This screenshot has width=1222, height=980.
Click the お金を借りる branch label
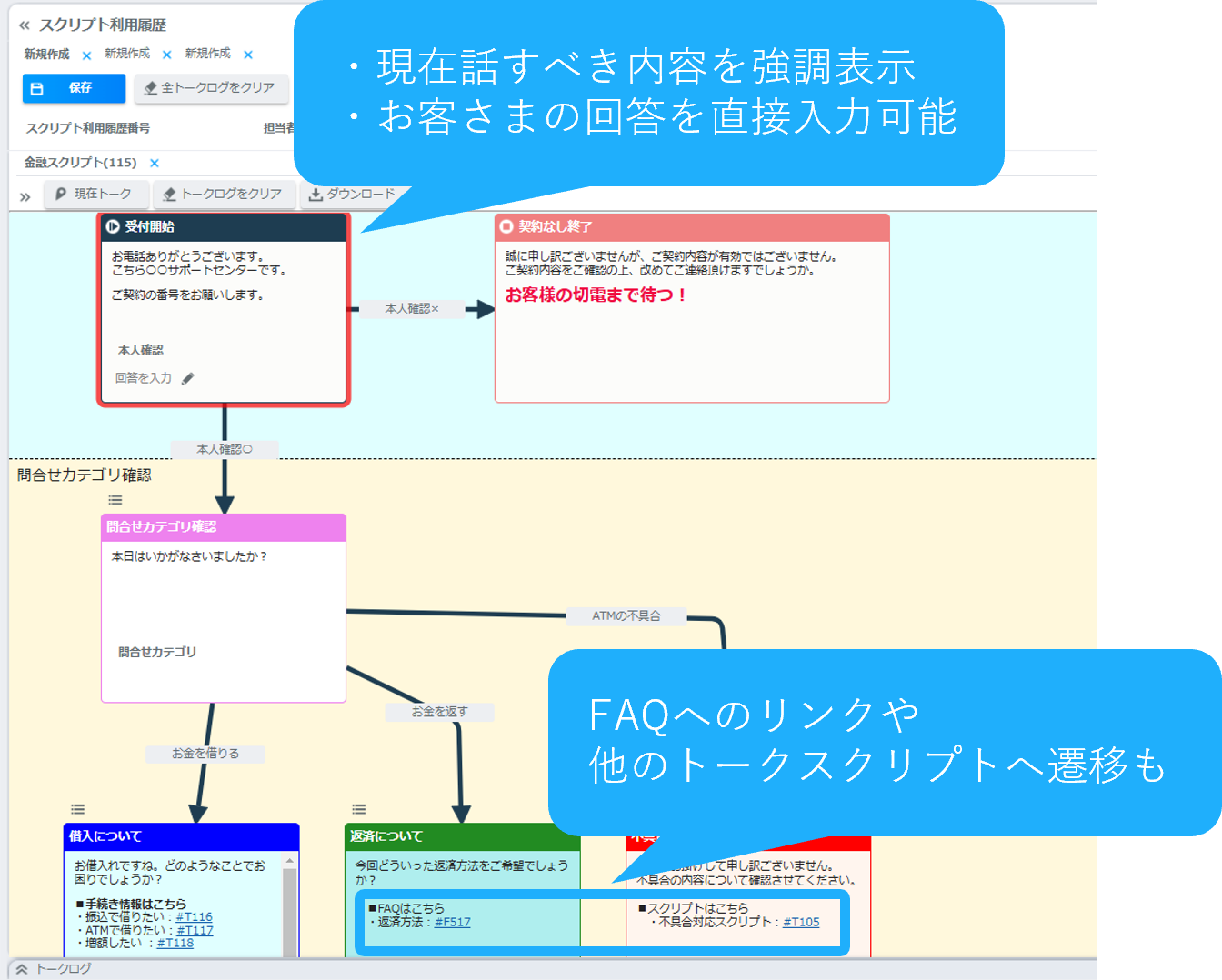click(205, 754)
